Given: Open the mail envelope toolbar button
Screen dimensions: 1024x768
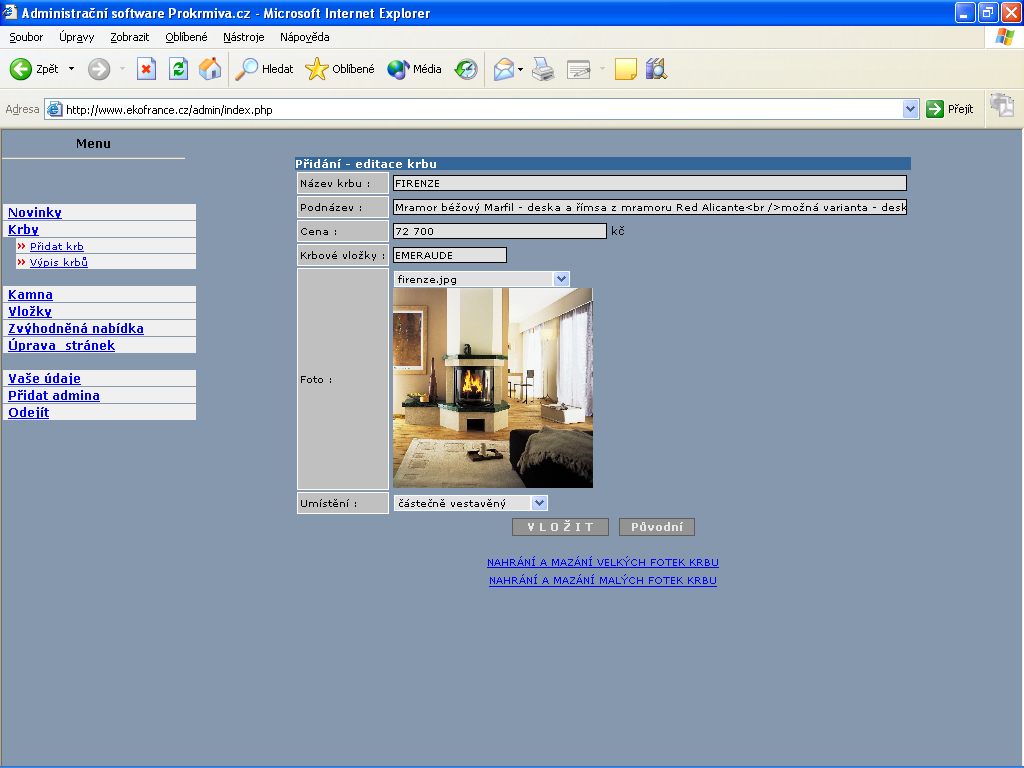Looking at the screenshot, I should pyautogui.click(x=503, y=69).
